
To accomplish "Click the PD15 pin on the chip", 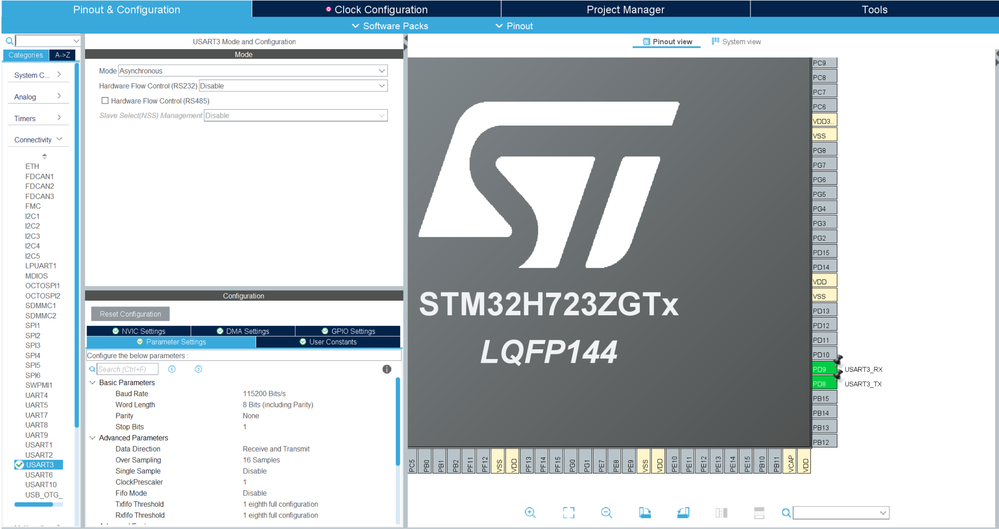I will point(824,252).
